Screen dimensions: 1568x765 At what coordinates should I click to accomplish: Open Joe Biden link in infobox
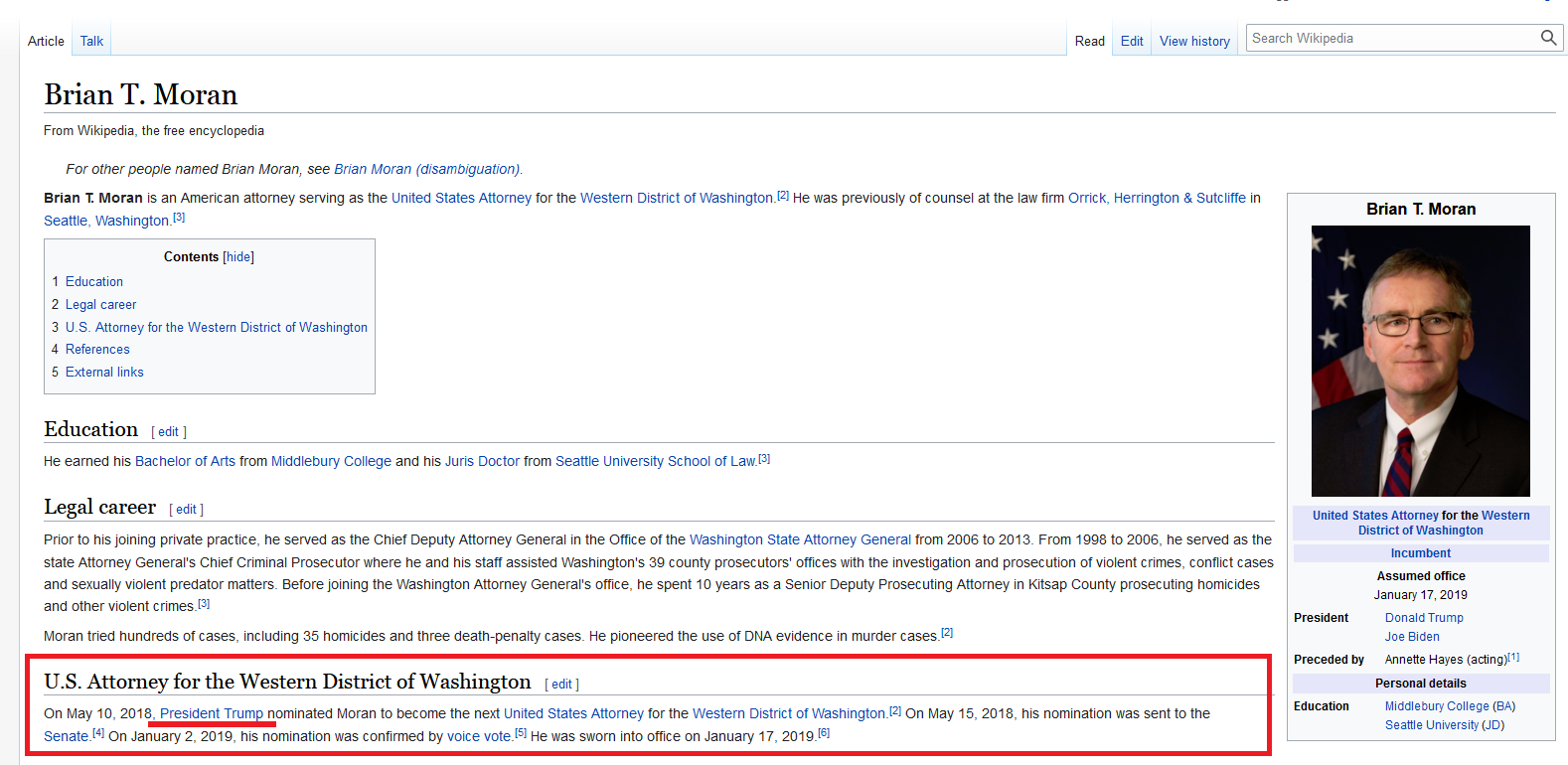pos(1412,637)
